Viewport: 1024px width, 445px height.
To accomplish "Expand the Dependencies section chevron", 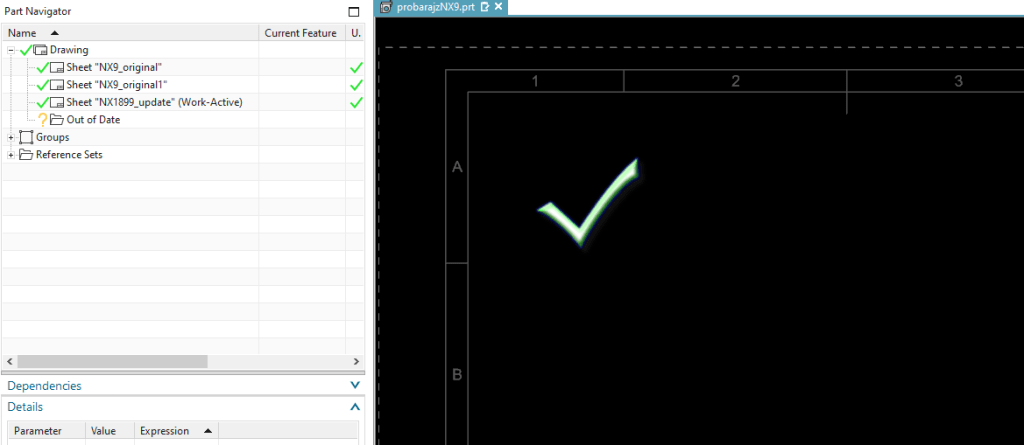I will click(x=355, y=386).
